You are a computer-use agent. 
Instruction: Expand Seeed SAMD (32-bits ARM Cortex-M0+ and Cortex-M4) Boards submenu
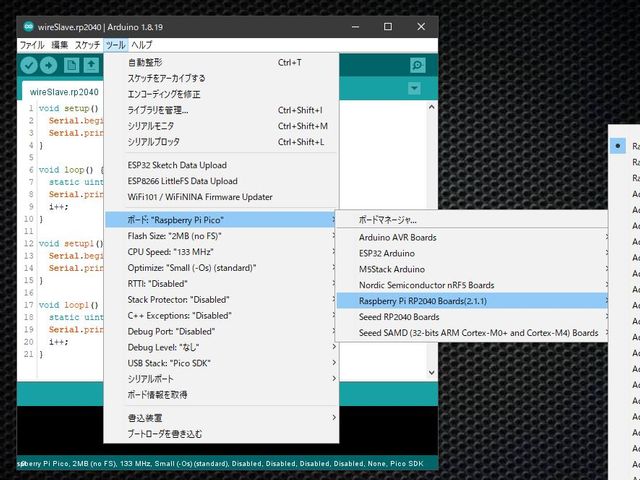[x=472, y=333]
